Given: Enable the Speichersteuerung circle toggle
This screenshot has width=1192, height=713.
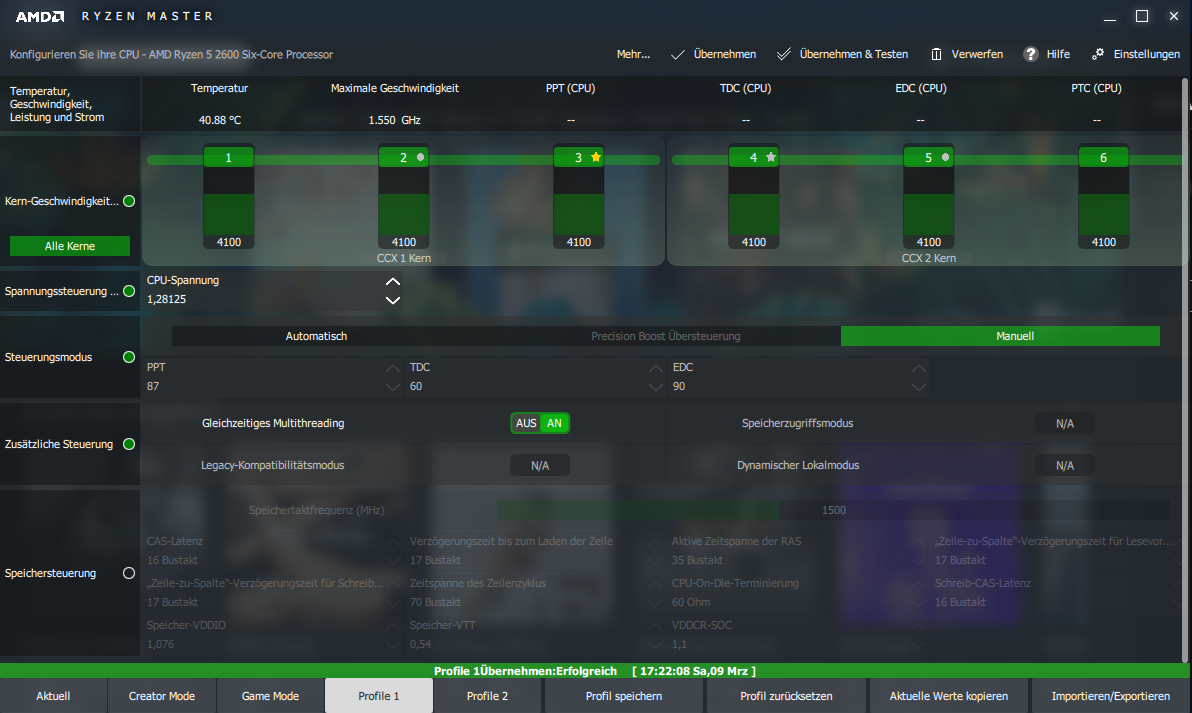Looking at the screenshot, I should coord(129,573).
